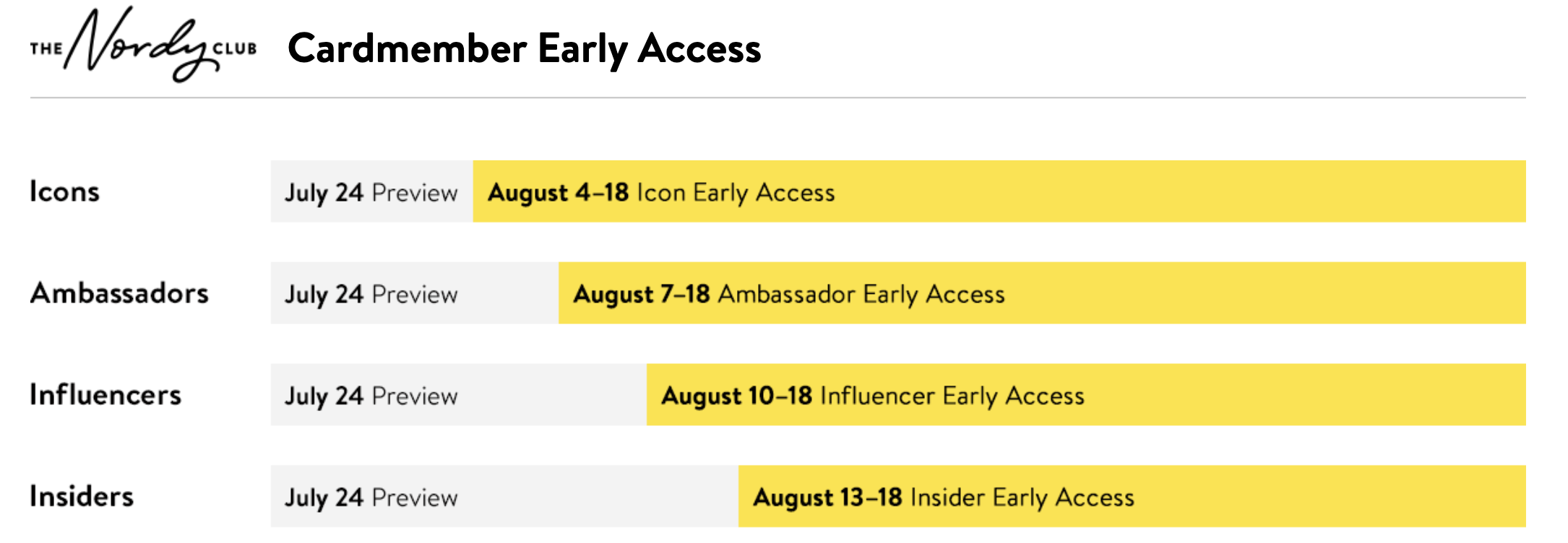Click August 13–18 Insider Early Access bar
The height and width of the screenshot is (543, 1568).
(1132, 497)
